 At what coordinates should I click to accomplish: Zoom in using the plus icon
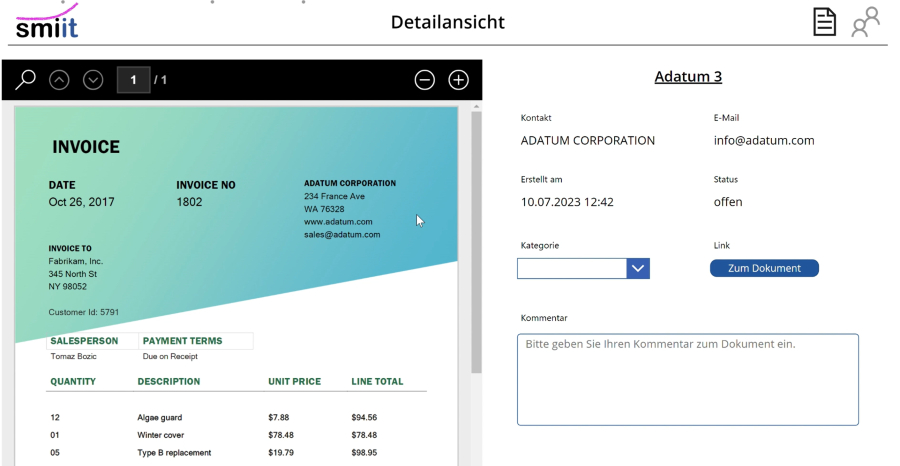point(458,80)
